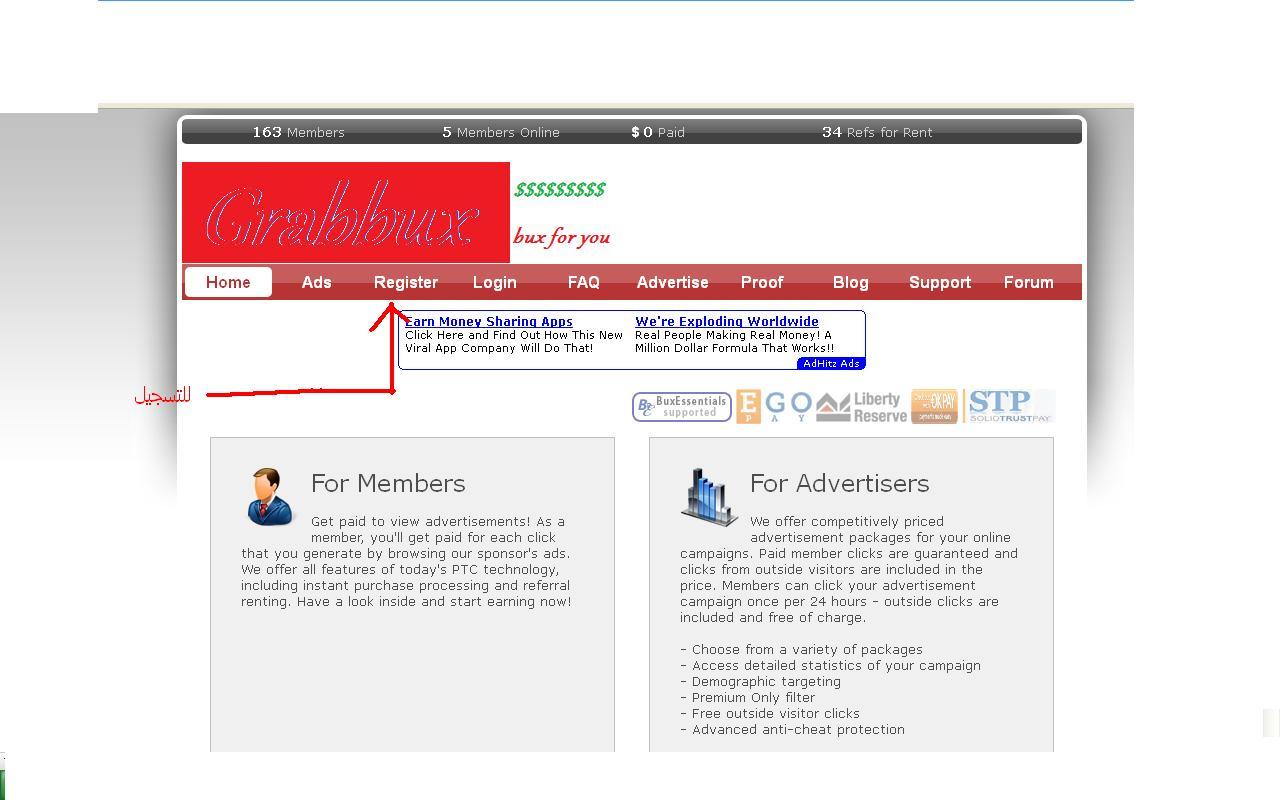Click the 5 Members Online statistic
Screen dimensions: 1280x800
tap(501, 132)
